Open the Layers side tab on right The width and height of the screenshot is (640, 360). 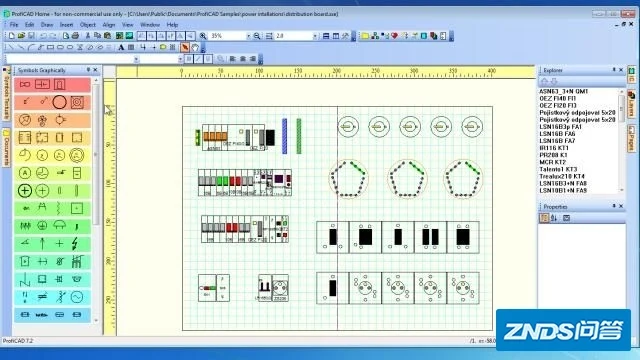[x=631, y=103]
